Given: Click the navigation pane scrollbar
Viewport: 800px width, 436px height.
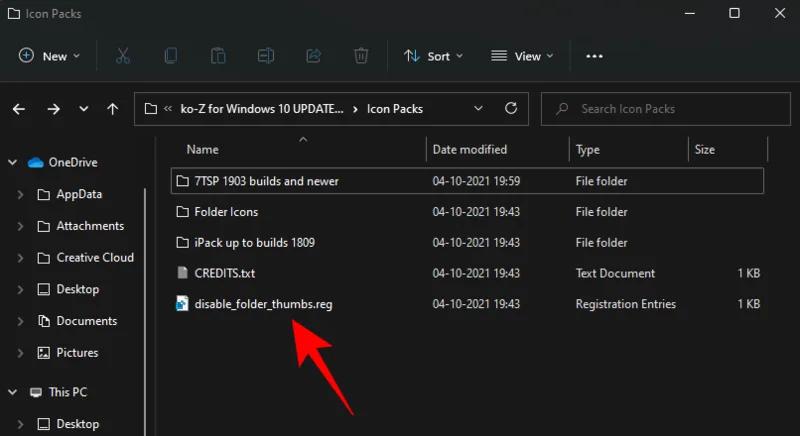Looking at the screenshot, I should [x=145, y=311].
